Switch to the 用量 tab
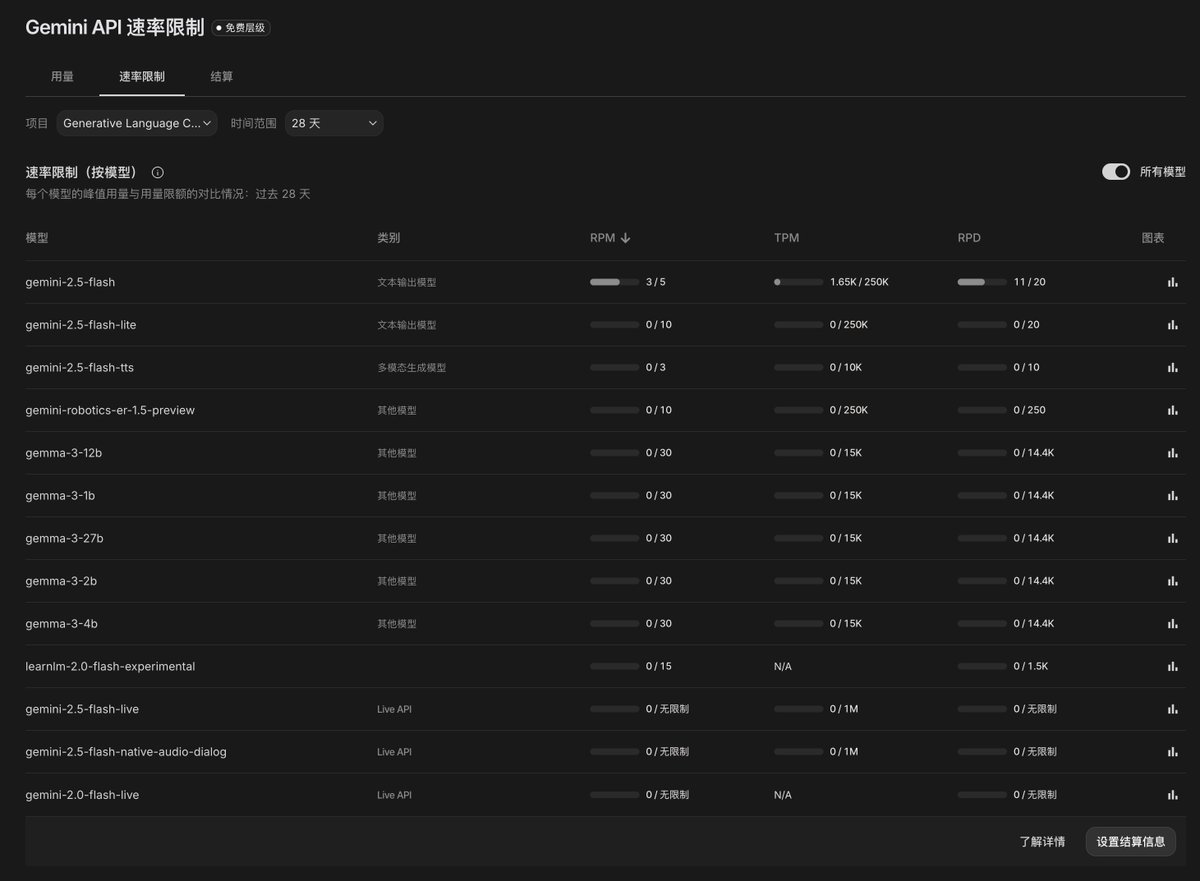The image size is (1200, 881). (62, 76)
